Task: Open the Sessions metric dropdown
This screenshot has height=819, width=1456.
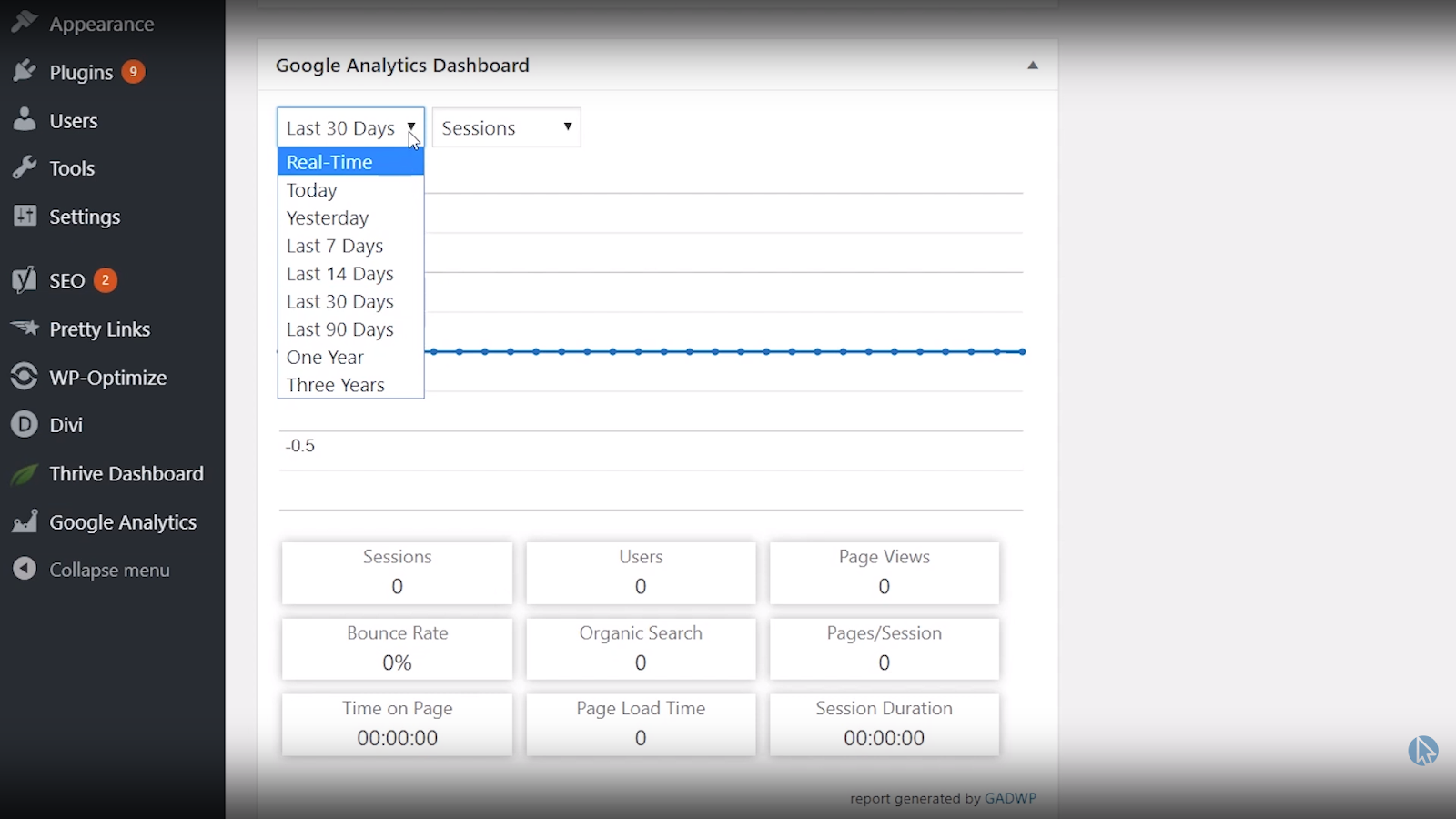Action: [x=506, y=127]
